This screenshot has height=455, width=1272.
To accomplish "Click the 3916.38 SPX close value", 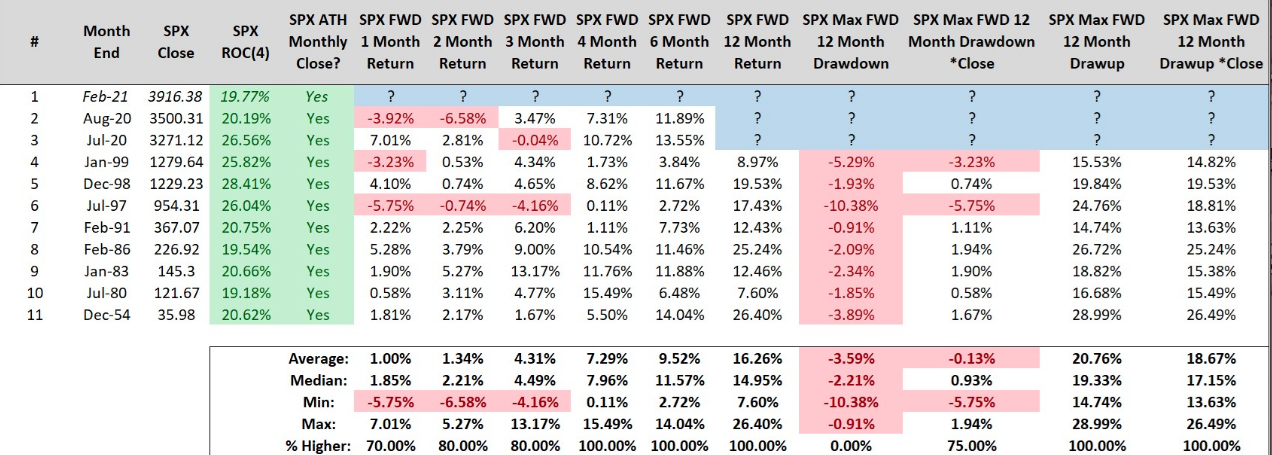I will tap(175, 97).
